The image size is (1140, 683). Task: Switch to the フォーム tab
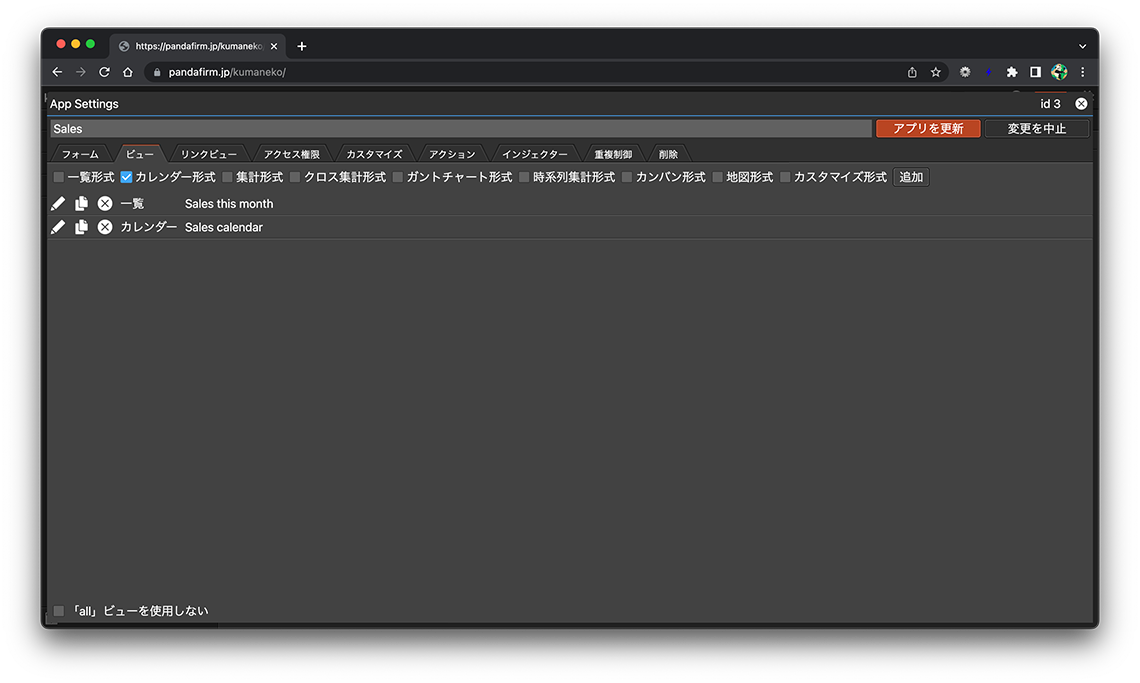[80, 154]
